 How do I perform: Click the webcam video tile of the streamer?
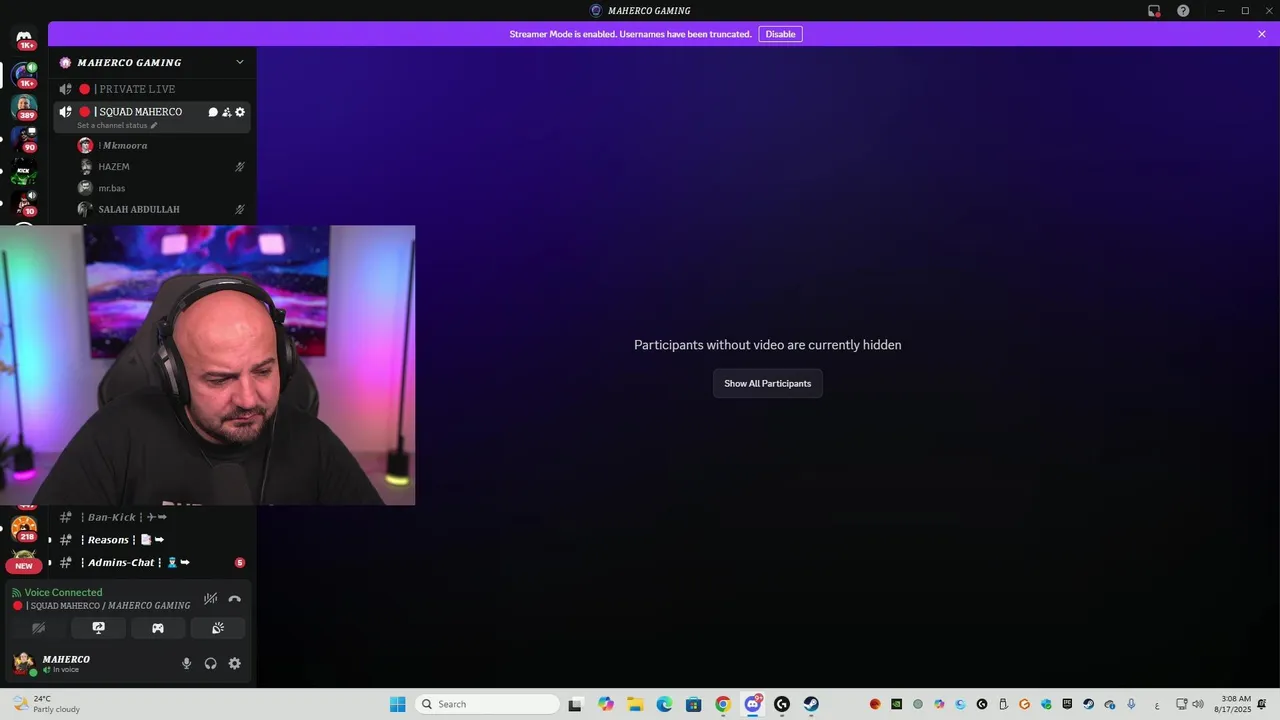click(x=207, y=365)
